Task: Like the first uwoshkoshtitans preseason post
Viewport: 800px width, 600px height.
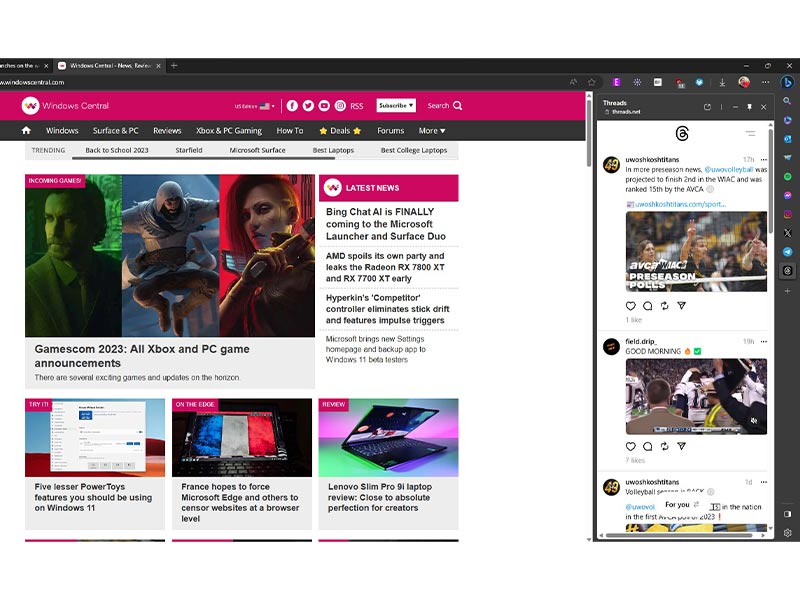Action: pyautogui.click(x=631, y=306)
